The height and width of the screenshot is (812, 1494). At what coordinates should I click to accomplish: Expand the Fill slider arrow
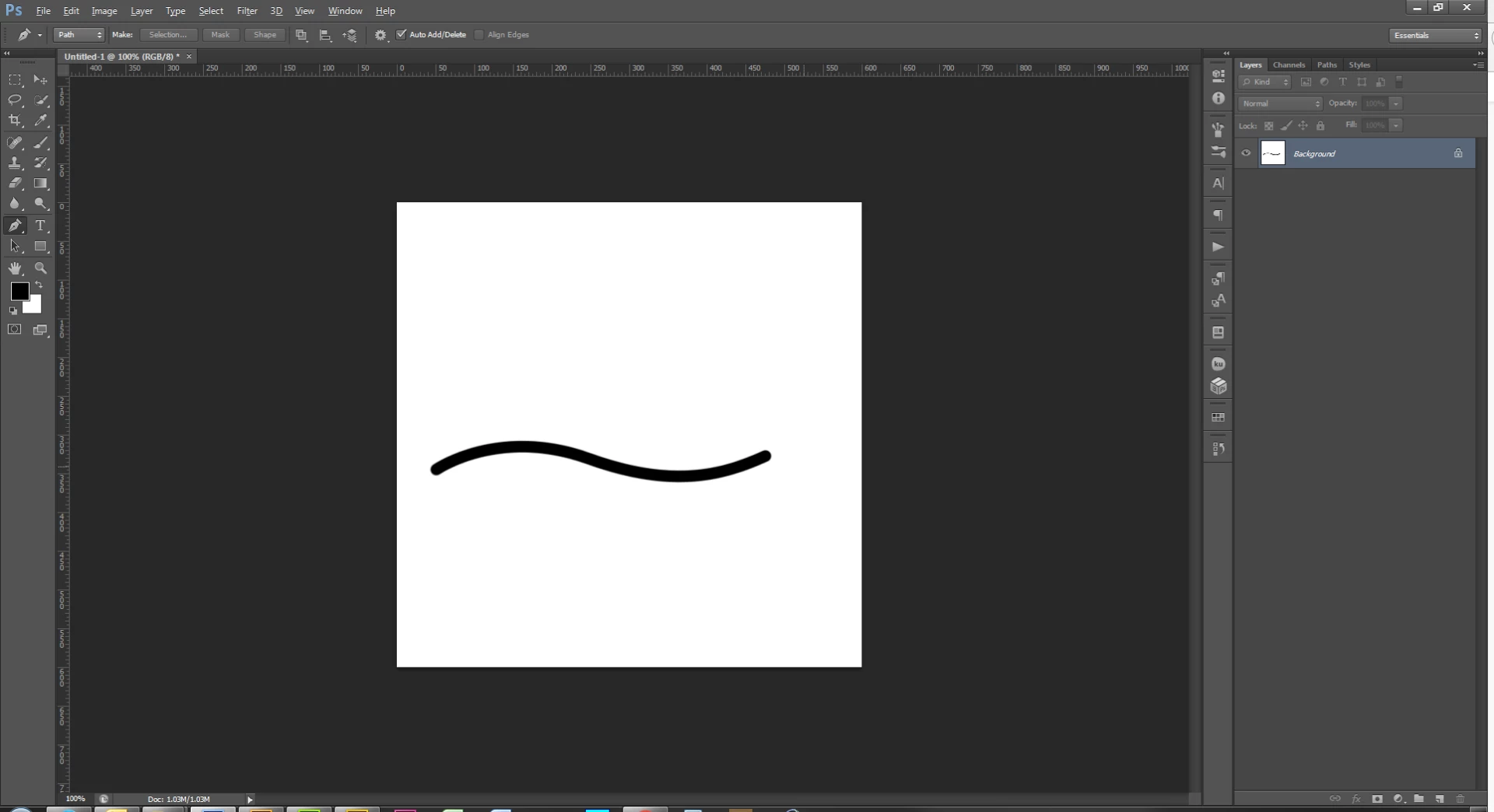tap(1397, 125)
